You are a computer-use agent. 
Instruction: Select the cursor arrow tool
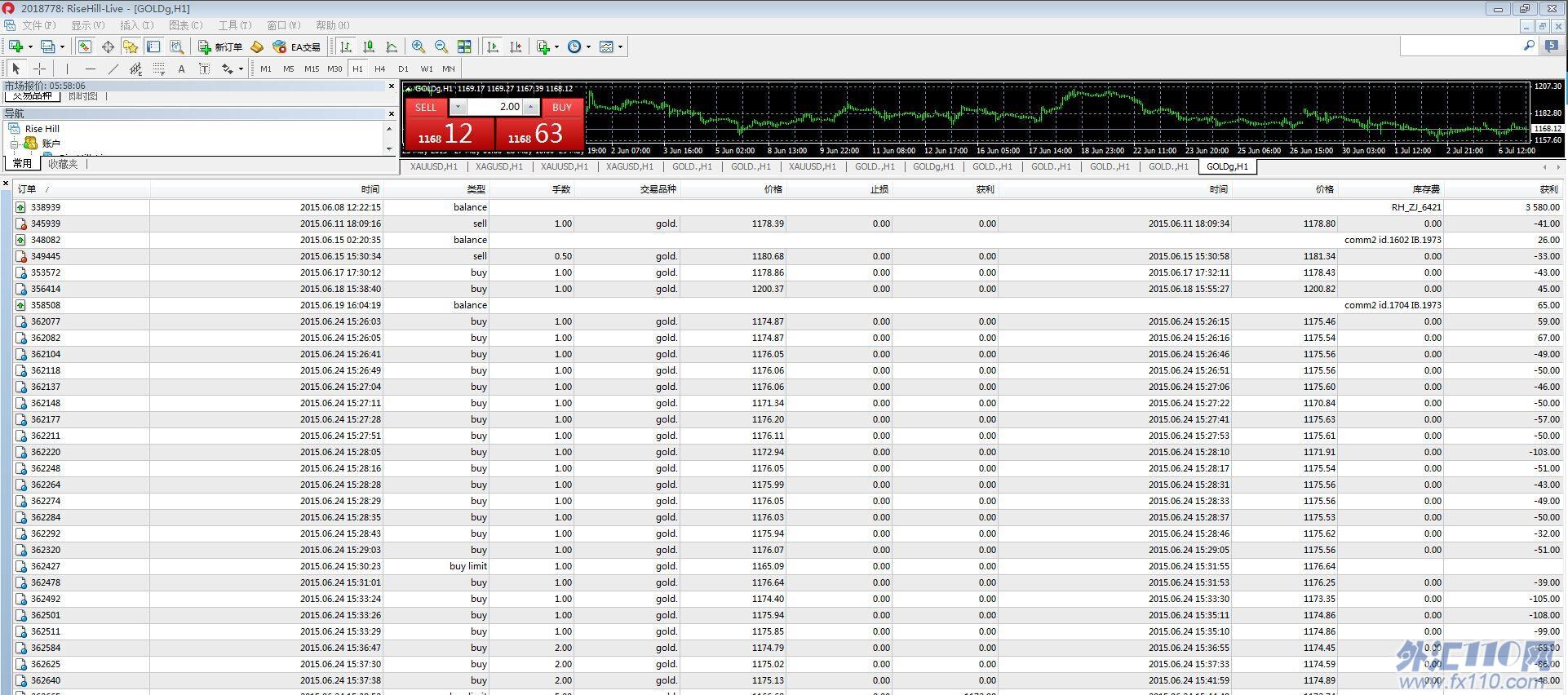[16, 69]
